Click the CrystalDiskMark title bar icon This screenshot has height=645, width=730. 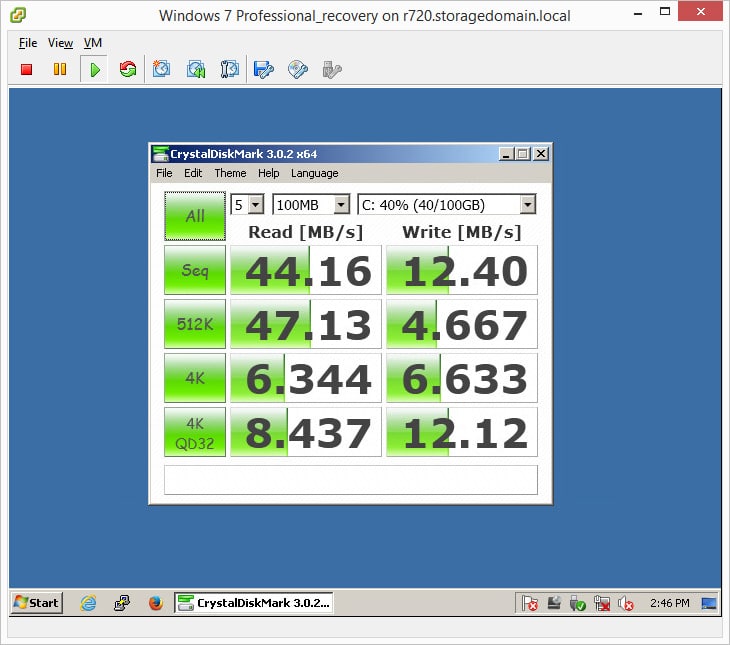pos(161,154)
